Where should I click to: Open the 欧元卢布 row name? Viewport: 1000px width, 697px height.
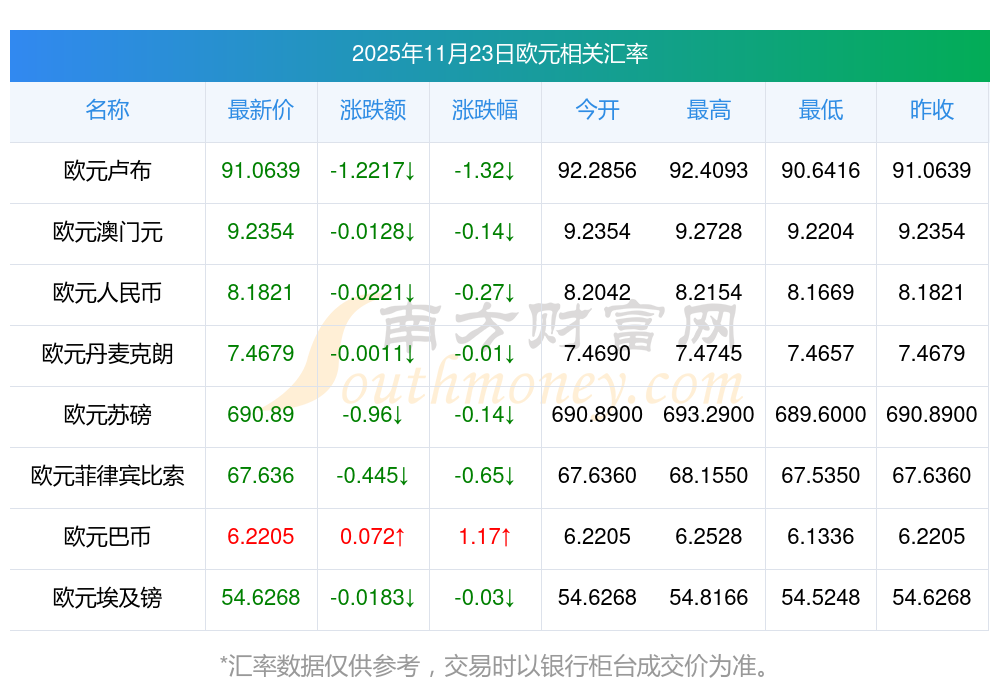click(x=107, y=171)
